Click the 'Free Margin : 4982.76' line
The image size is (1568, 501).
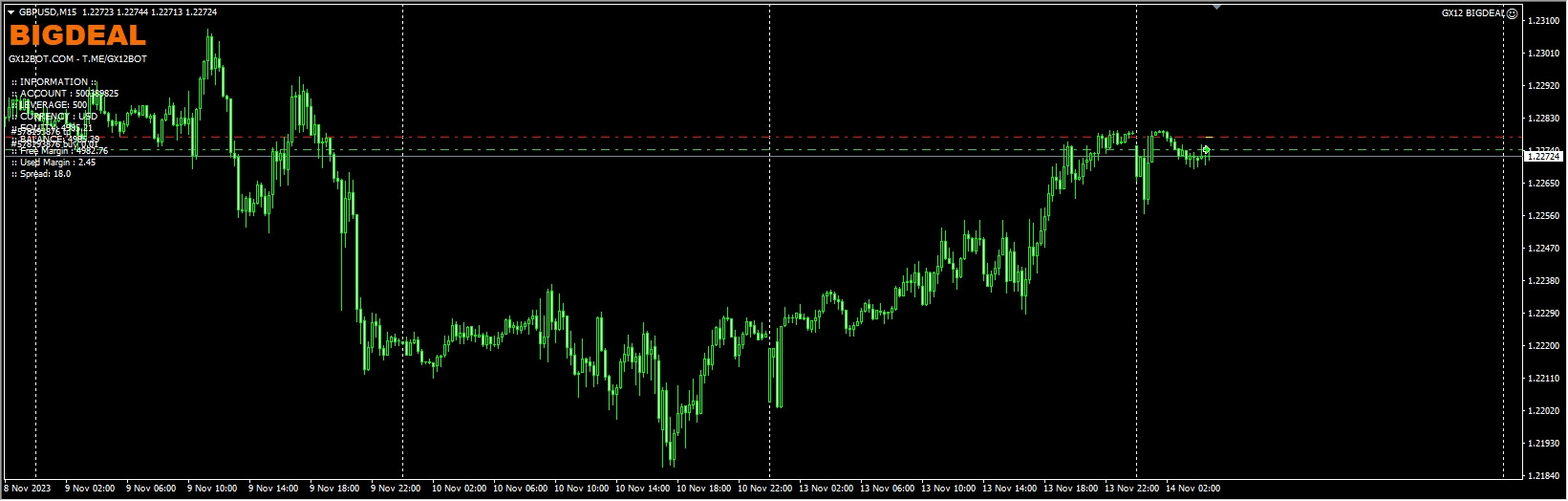click(59, 151)
